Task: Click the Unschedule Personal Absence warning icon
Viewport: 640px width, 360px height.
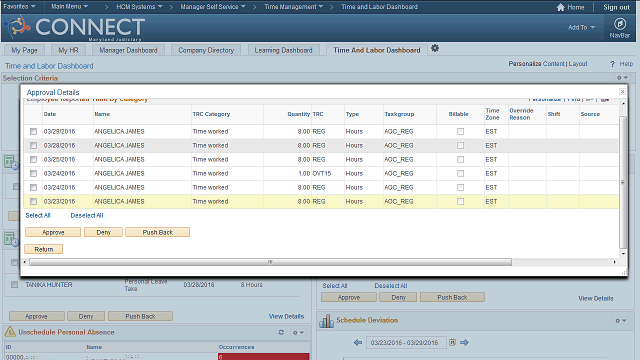Action: [10, 332]
